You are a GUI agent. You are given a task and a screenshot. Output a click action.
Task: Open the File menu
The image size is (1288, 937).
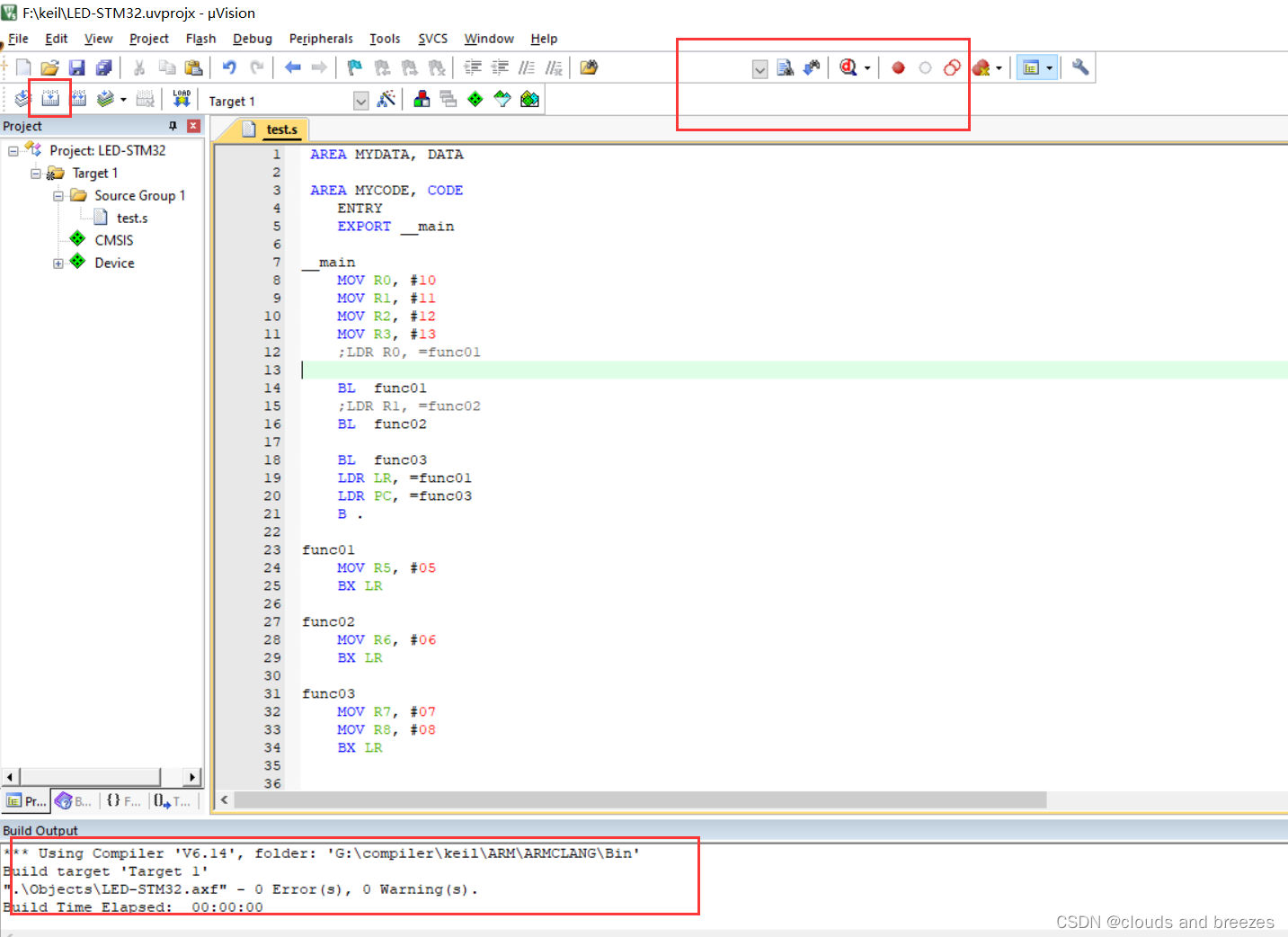coord(18,39)
